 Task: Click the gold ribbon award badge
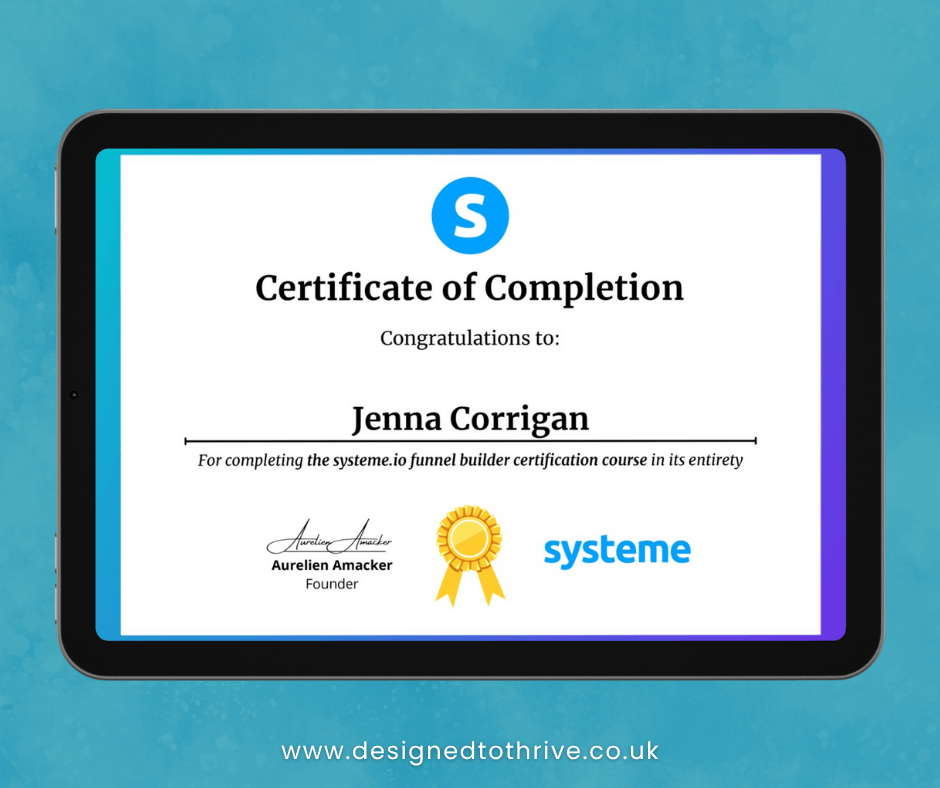469,555
